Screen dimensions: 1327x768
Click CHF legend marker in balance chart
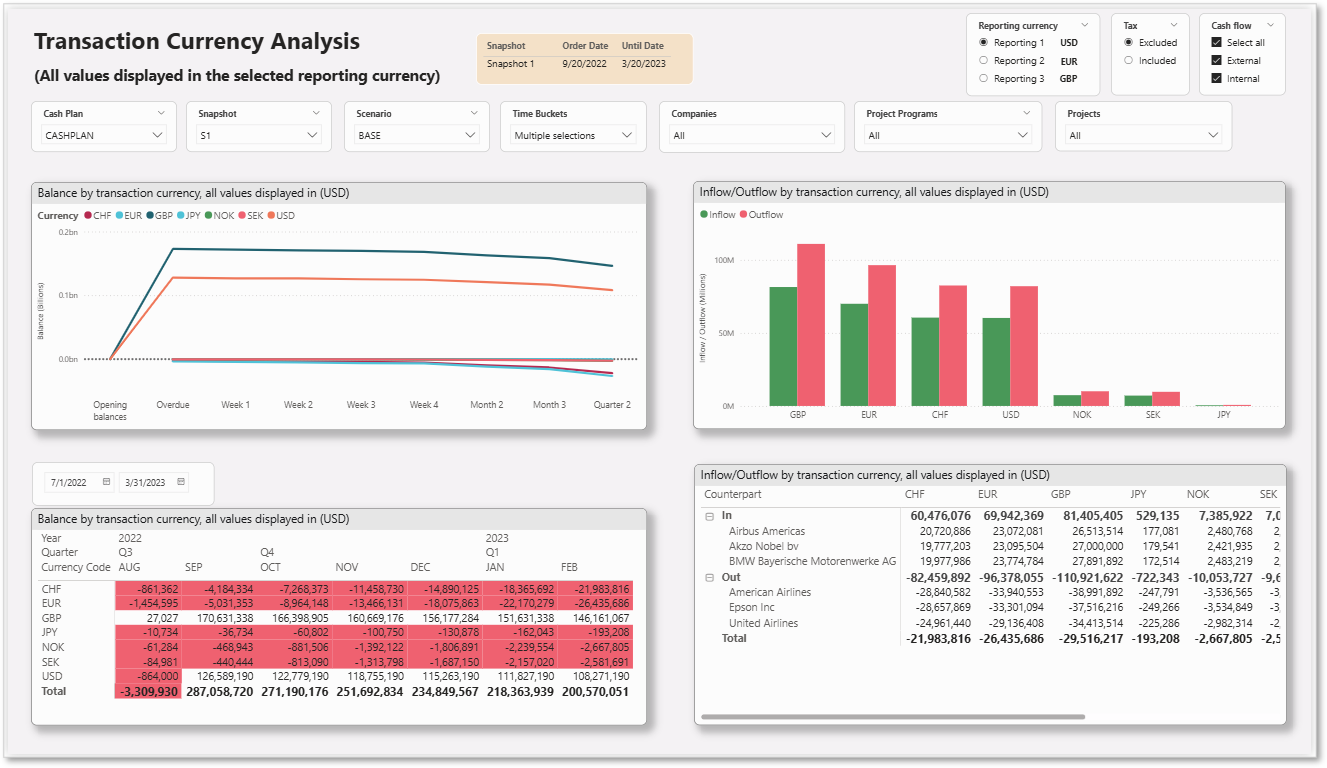pyautogui.click(x=88, y=216)
